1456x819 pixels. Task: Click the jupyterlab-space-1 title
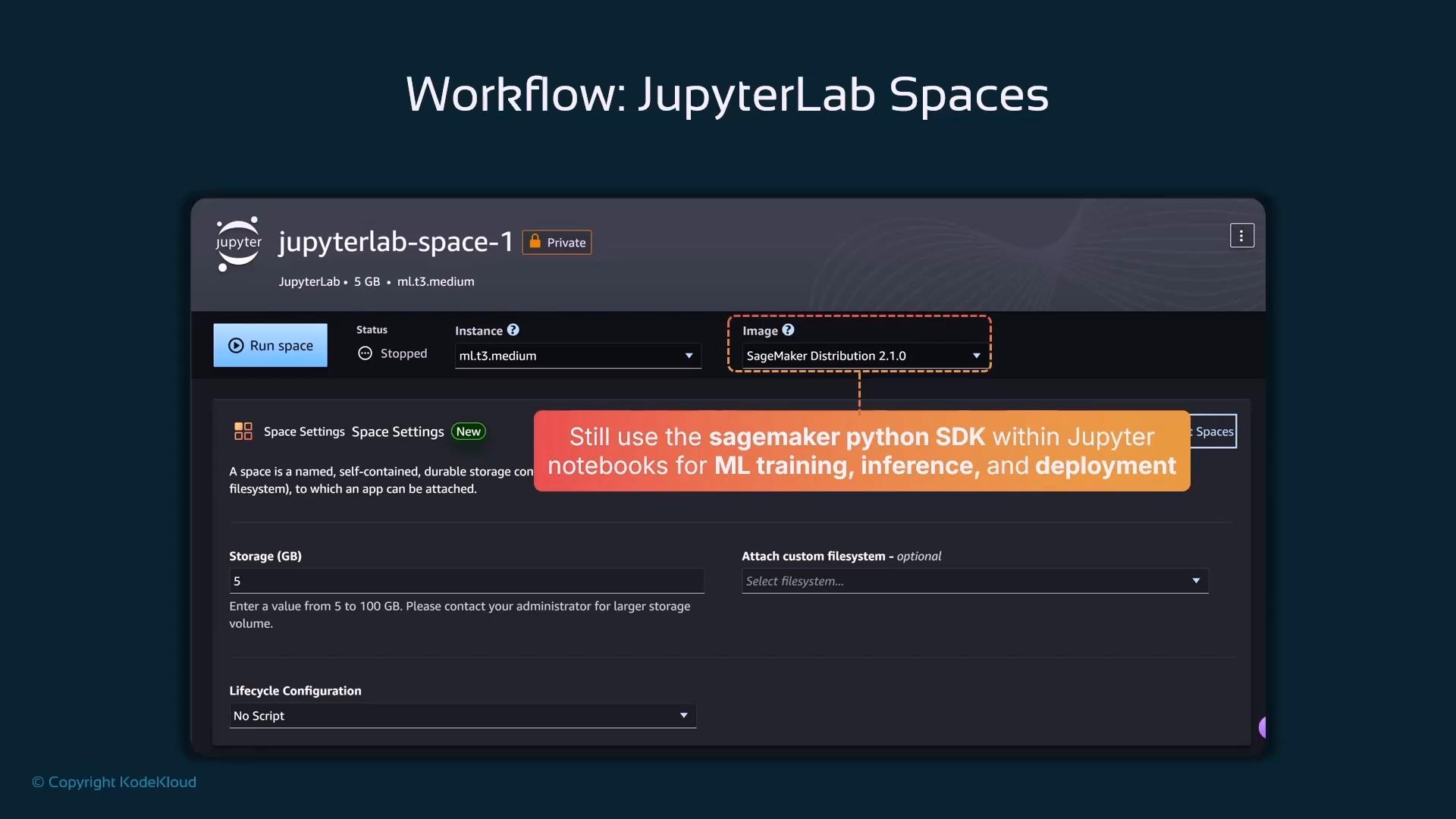click(x=396, y=242)
